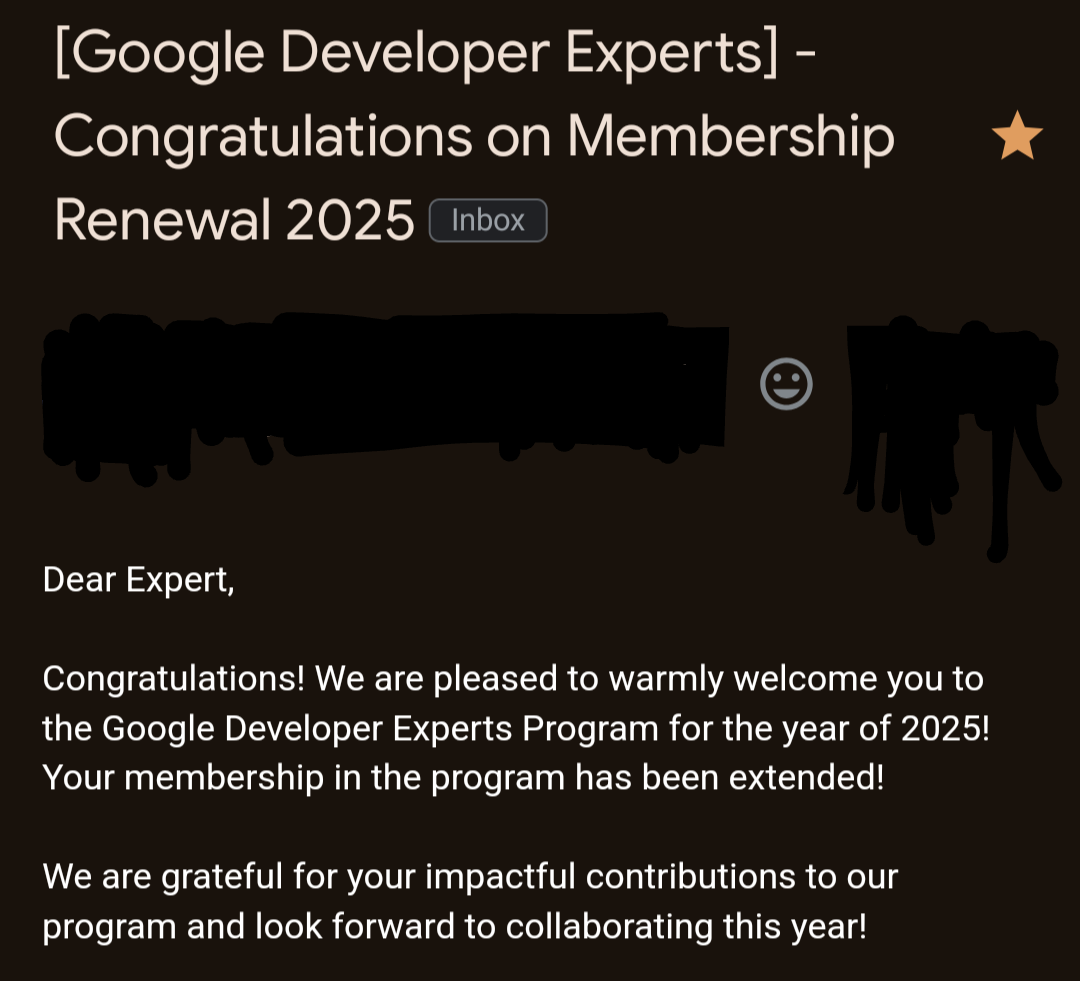Click 'look forward to collaborating this year!'

(561, 927)
